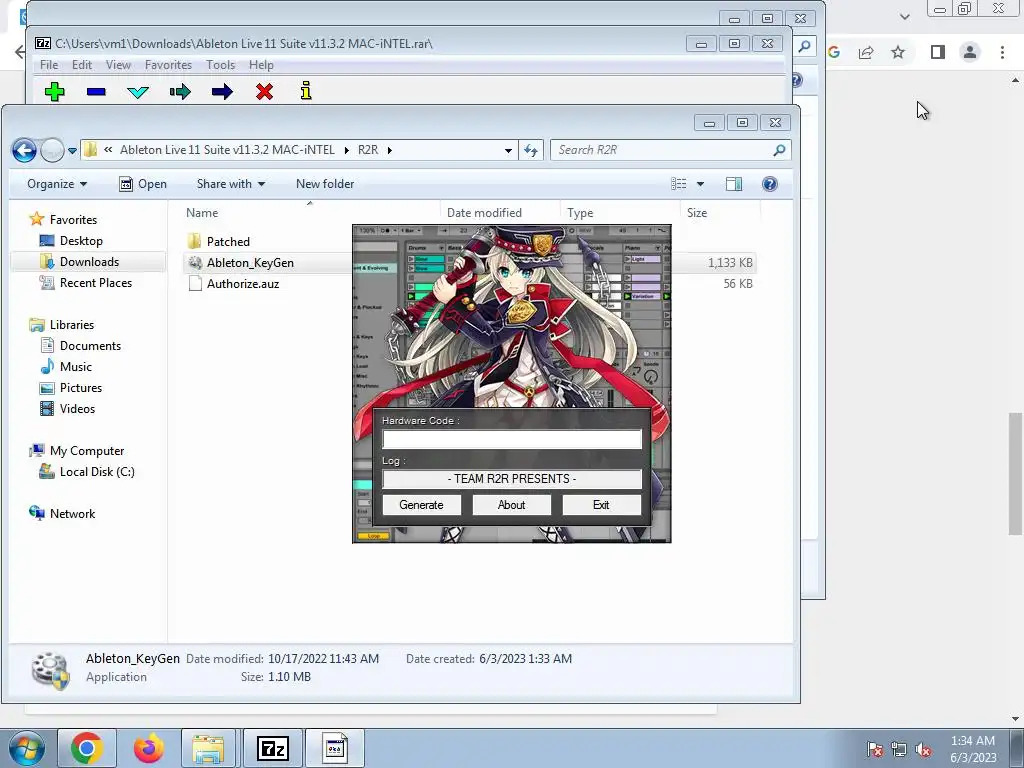Image resolution: width=1024 pixels, height=768 pixels.
Task: Select Recent Places in Favorites
Action: tap(95, 283)
